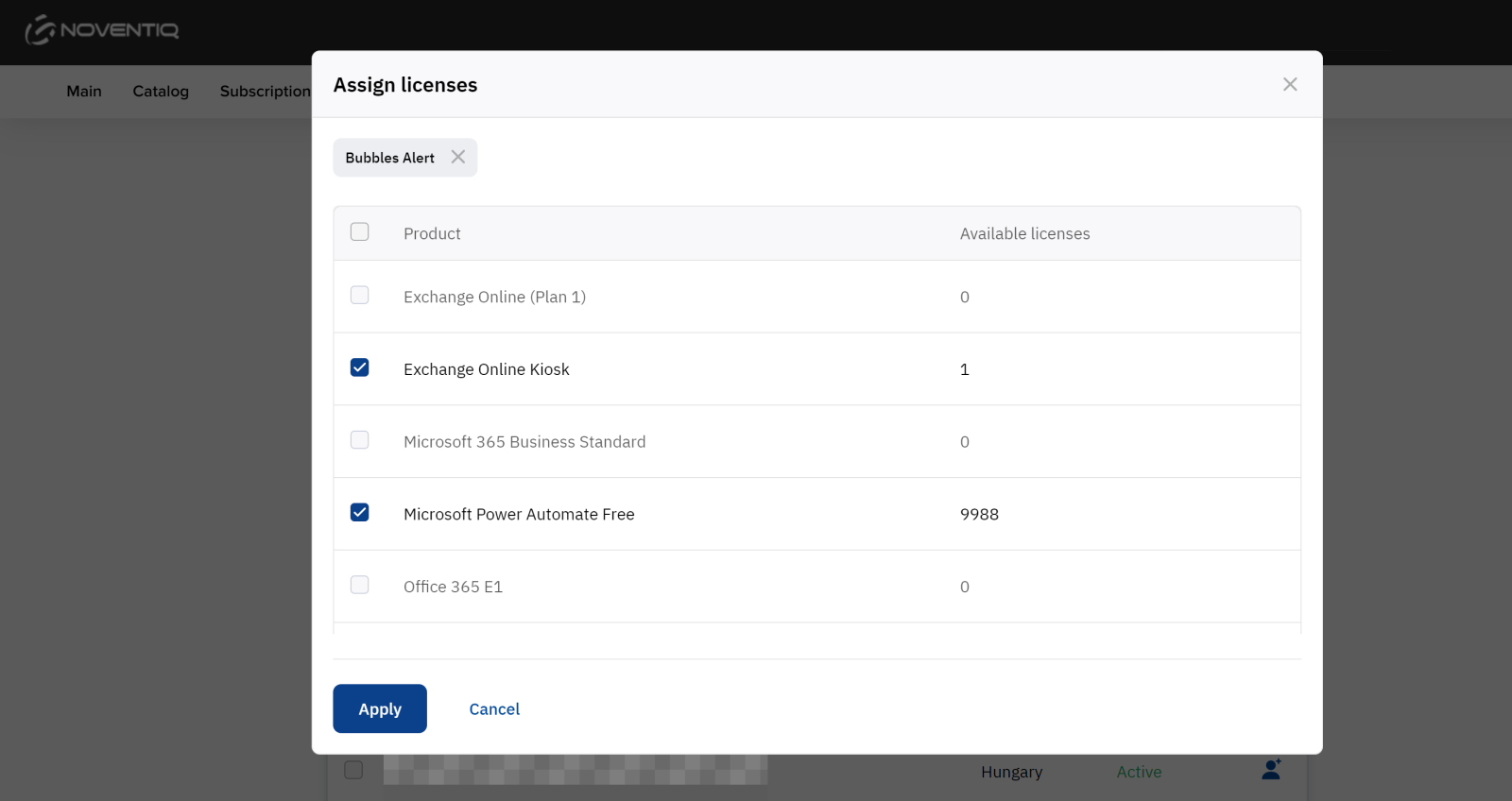
Task: Check the Exchange Online (Plan 1) checkbox
Action: point(360,296)
